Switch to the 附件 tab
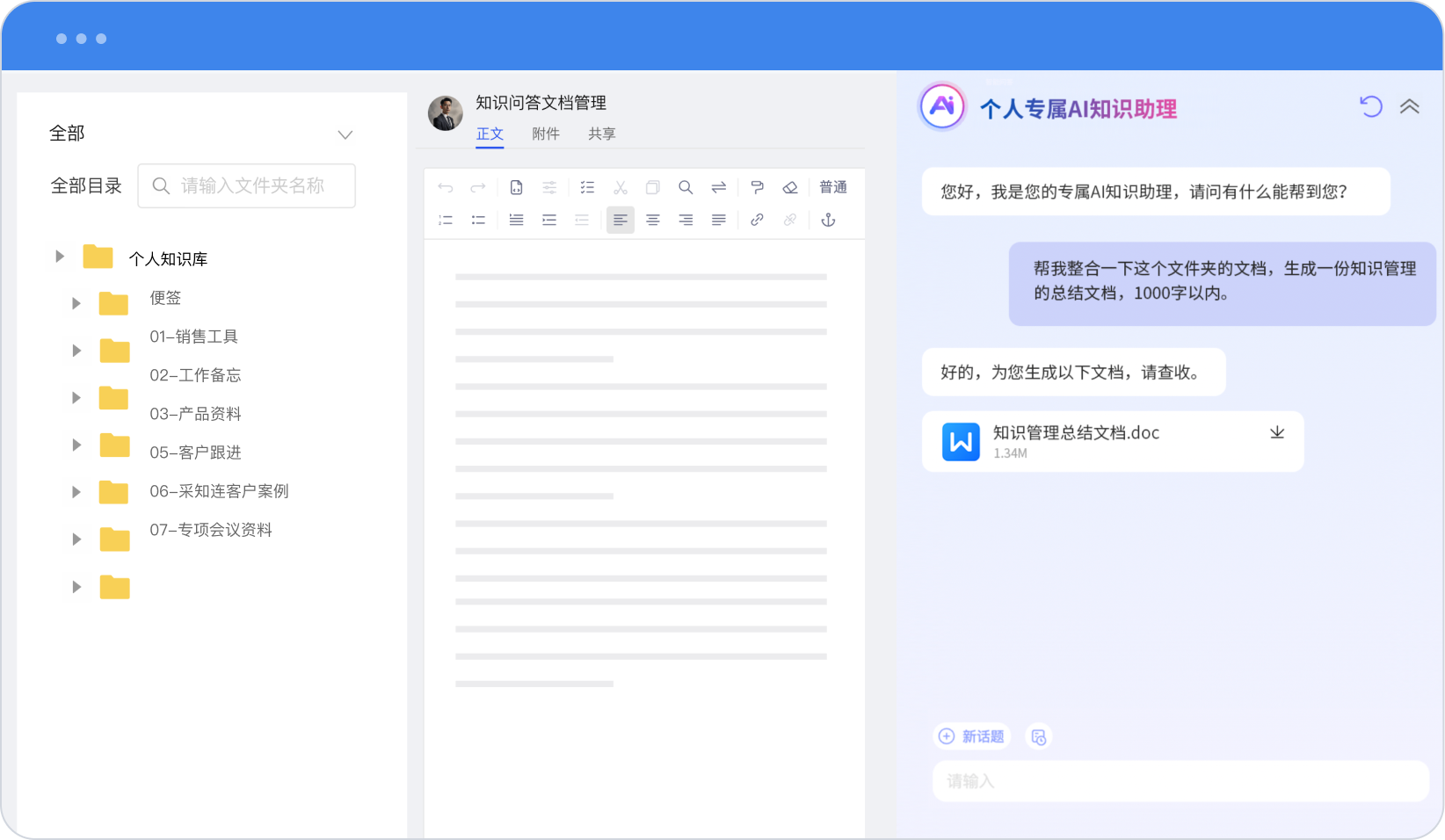Viewport: 1445px width, 840px height. [x=546, y=134]
